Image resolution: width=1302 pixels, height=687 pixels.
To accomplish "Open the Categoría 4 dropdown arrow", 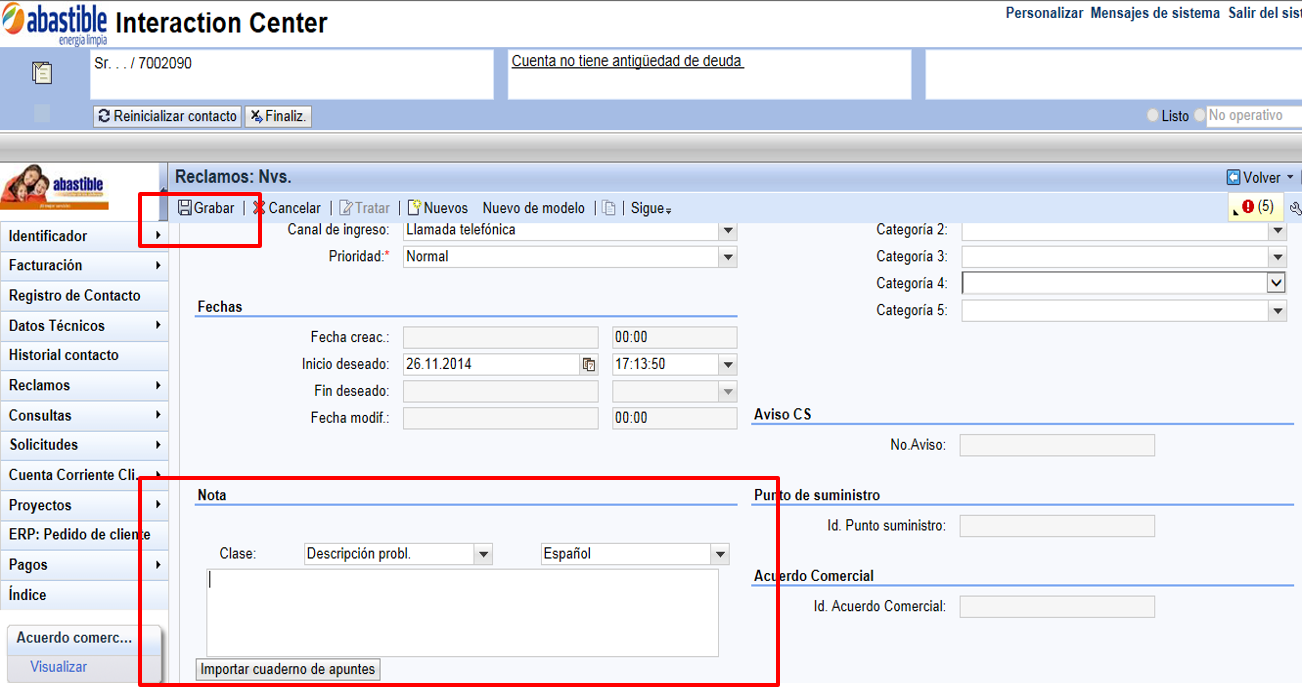I will tap(1276, 283).
